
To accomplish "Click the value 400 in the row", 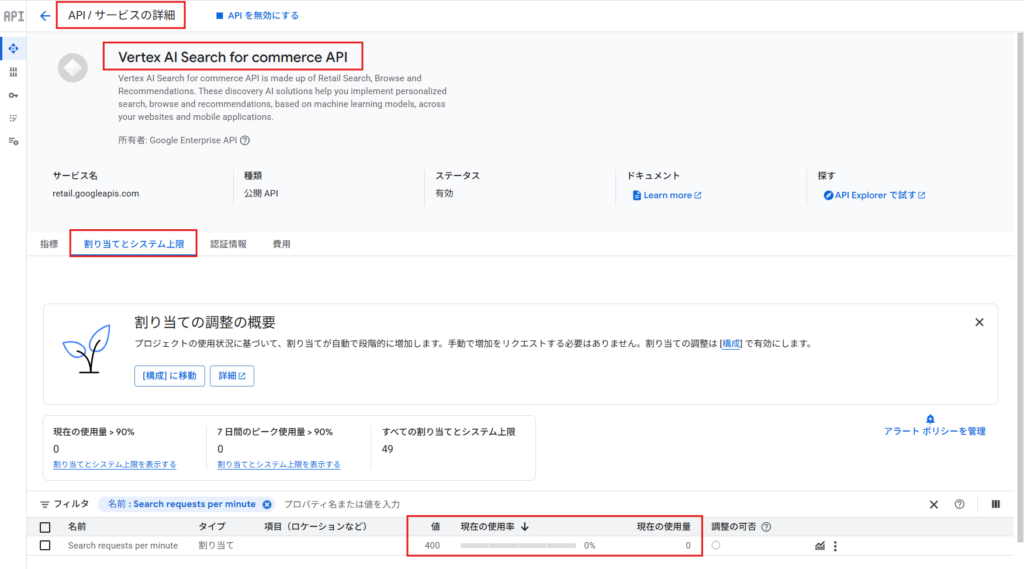I will [x=432, y=545].
